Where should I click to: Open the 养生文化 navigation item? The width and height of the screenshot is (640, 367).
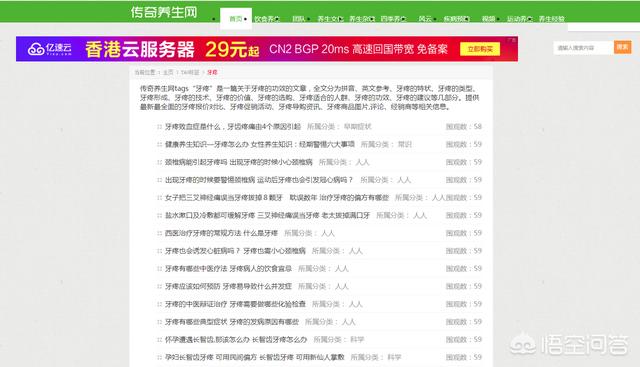click(x=330, y=19)
